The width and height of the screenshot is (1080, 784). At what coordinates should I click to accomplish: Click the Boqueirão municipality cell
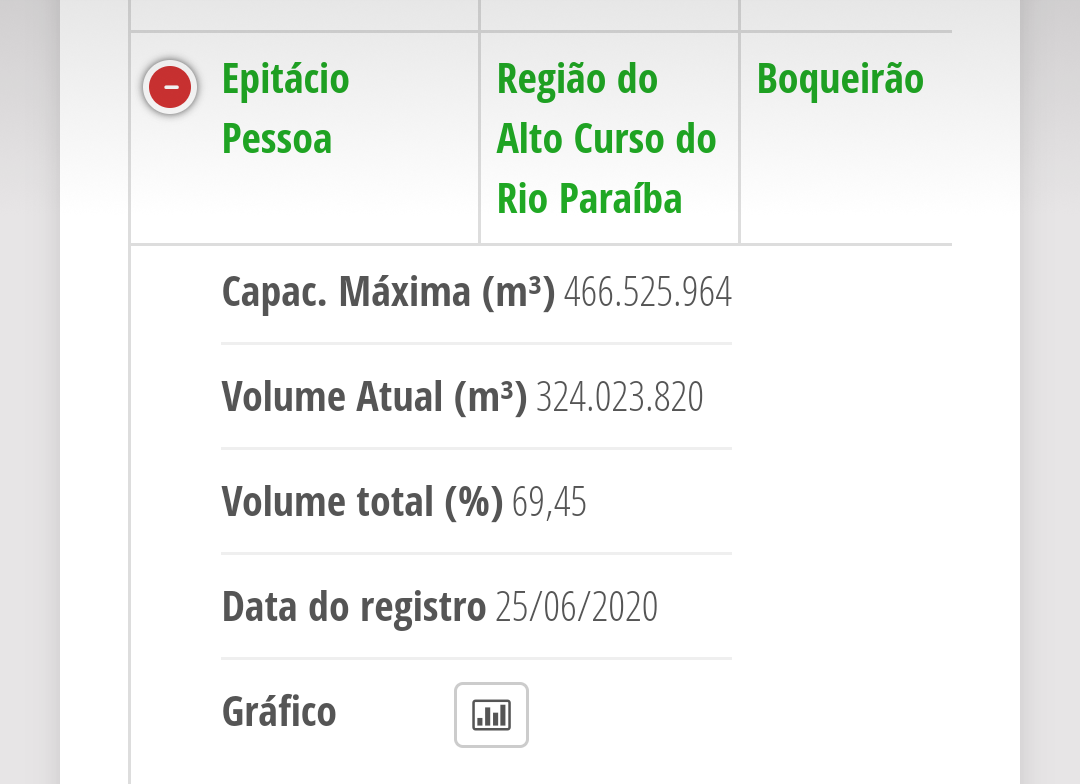tap(847, 138)
